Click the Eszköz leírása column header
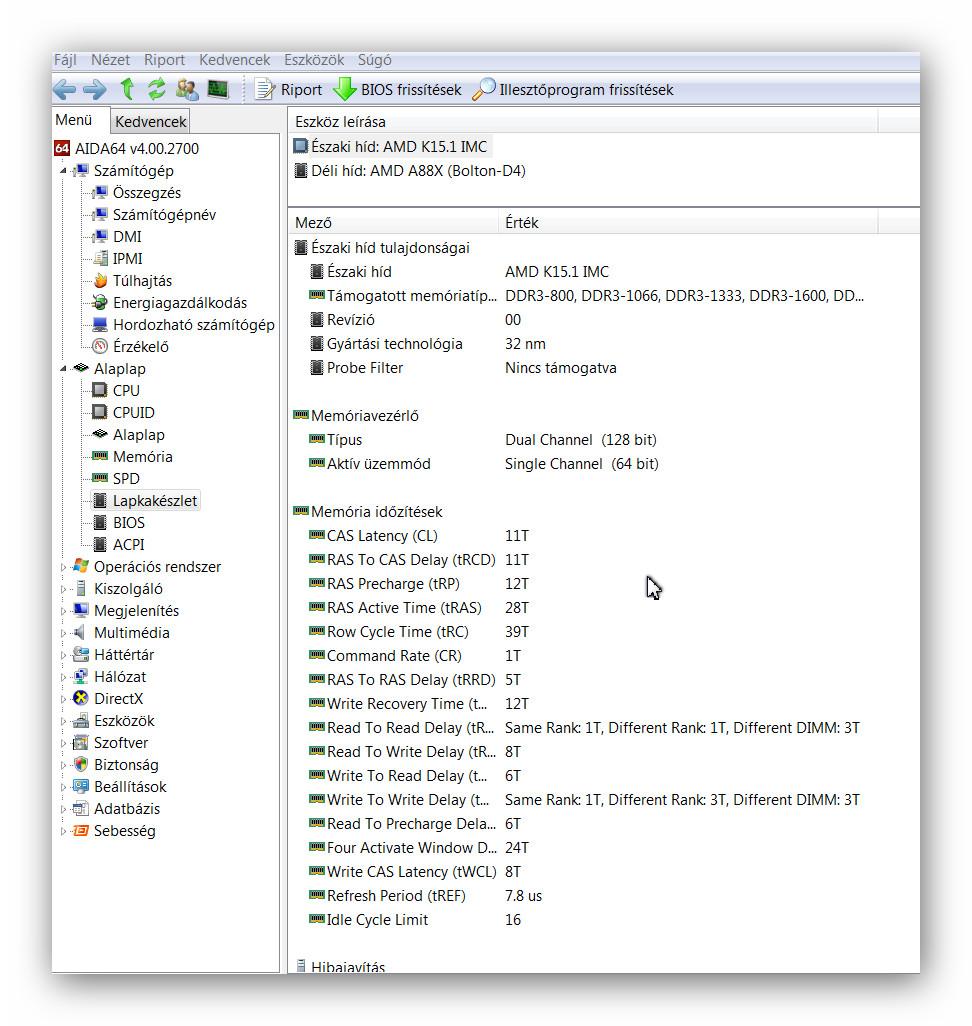972x1026 pixels. [583, 122]
